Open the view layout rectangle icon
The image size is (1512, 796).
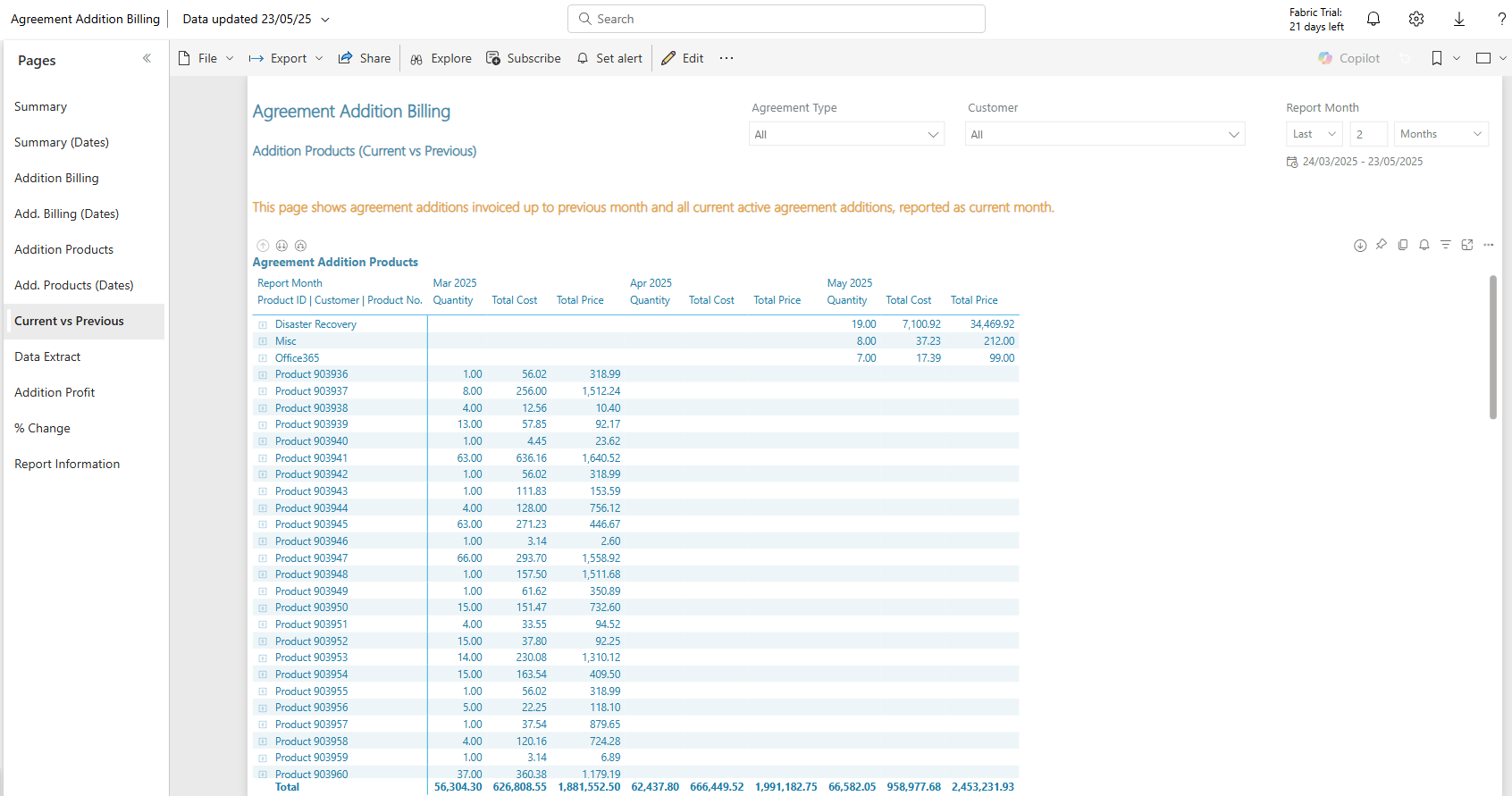pyautogui.click(x=1483, y=58)
